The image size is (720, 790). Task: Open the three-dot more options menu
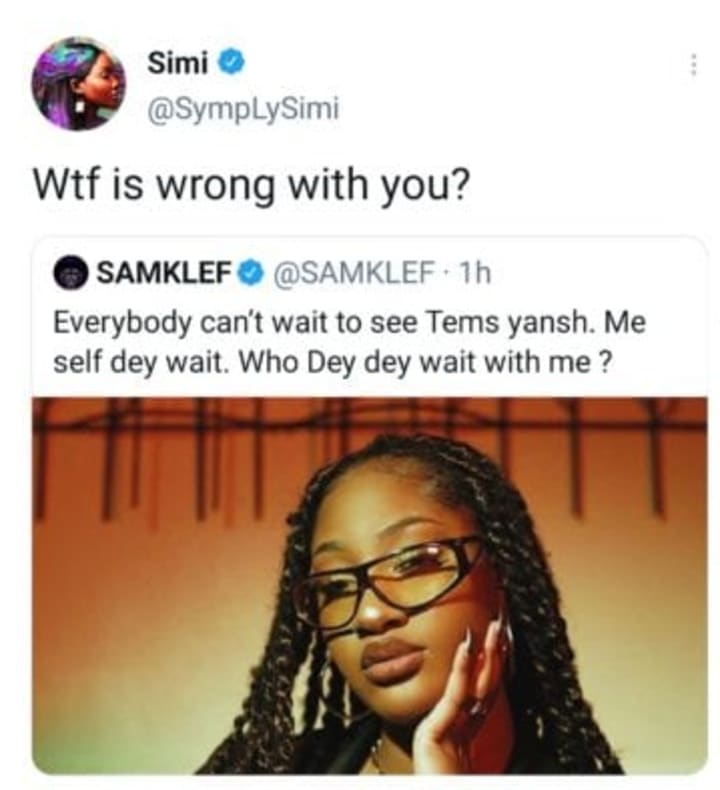pyautogui.click(x=693, y=64)
